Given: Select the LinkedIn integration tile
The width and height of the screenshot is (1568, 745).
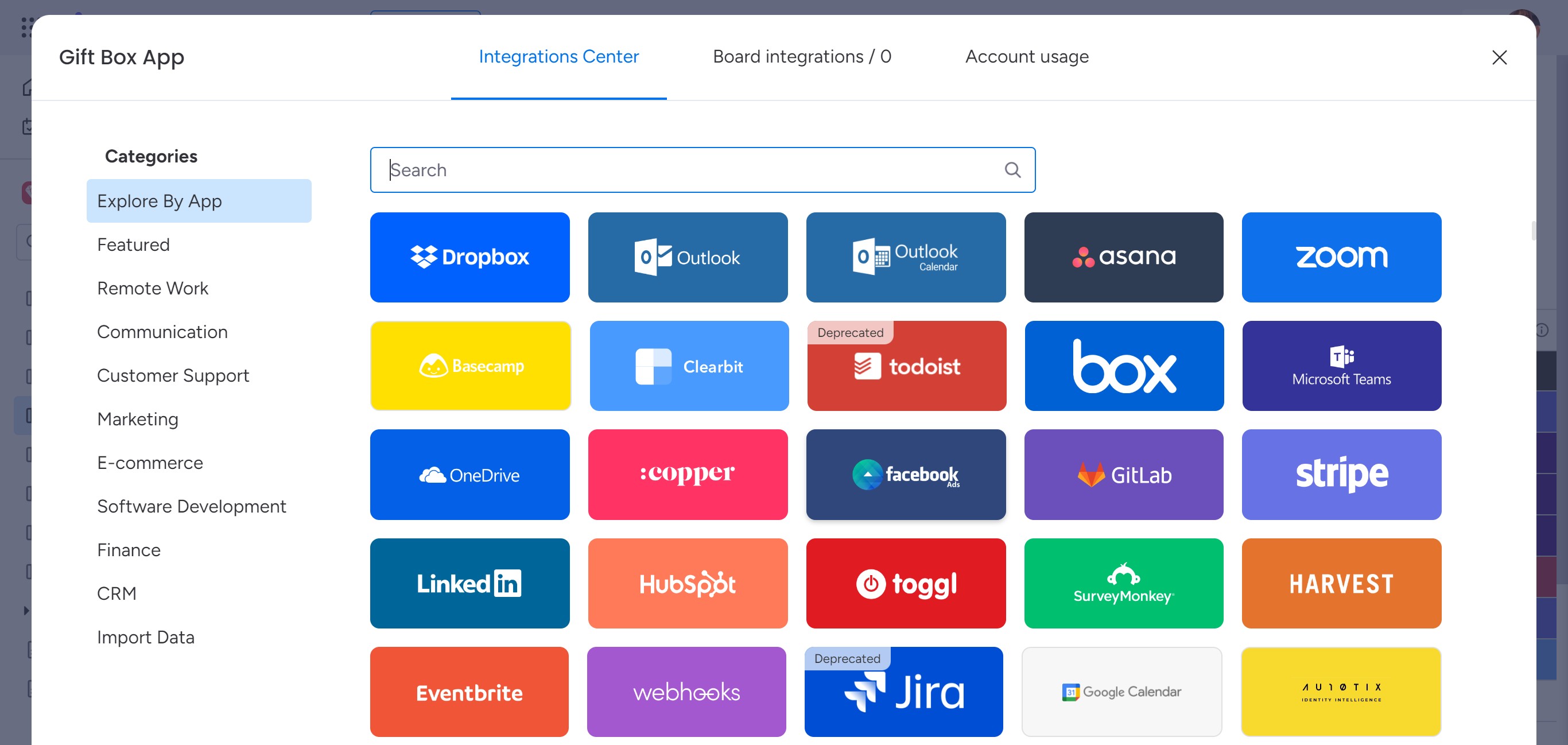Looking at the screenshot, I should 469,583.
